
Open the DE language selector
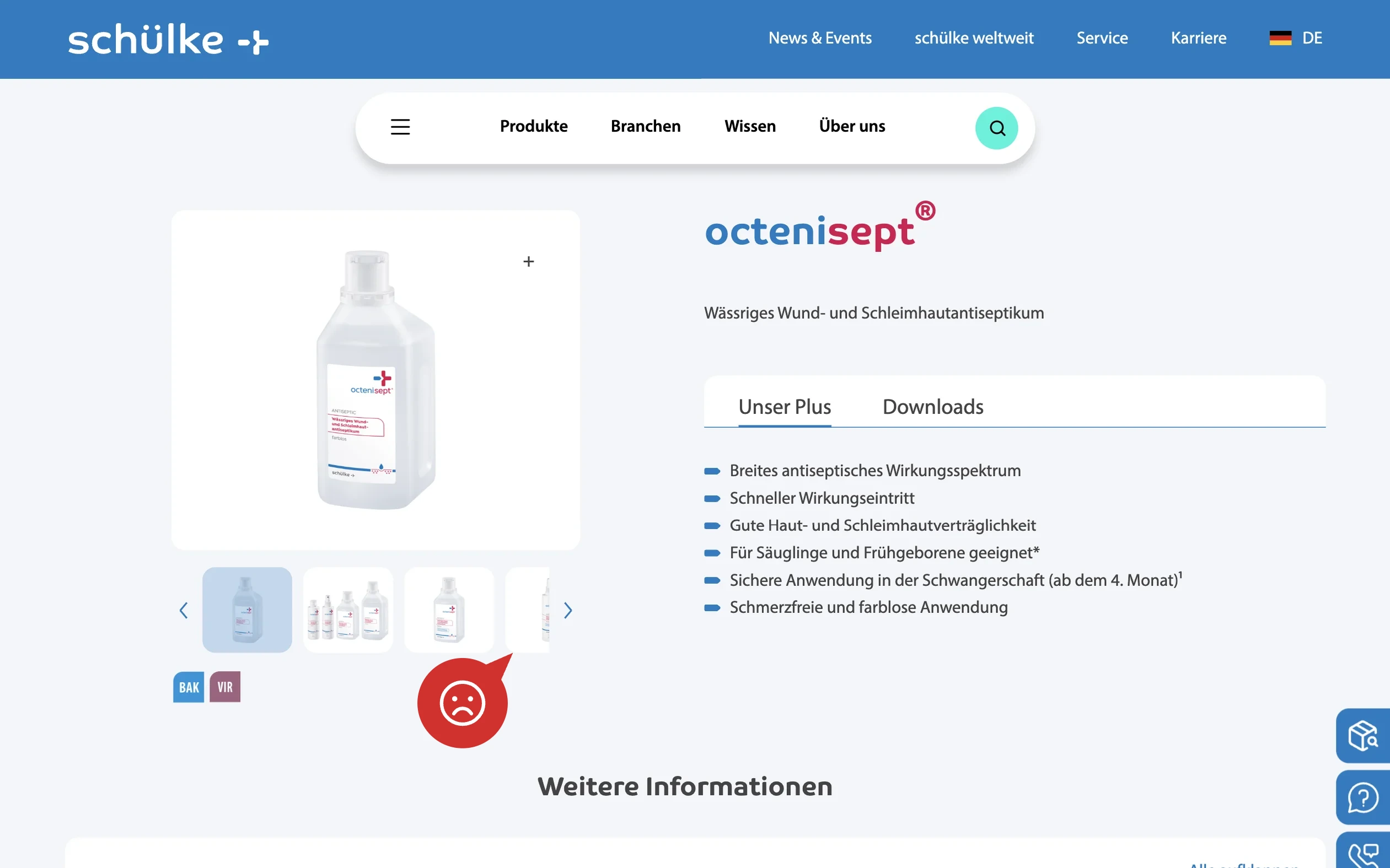click(1296, 38)
